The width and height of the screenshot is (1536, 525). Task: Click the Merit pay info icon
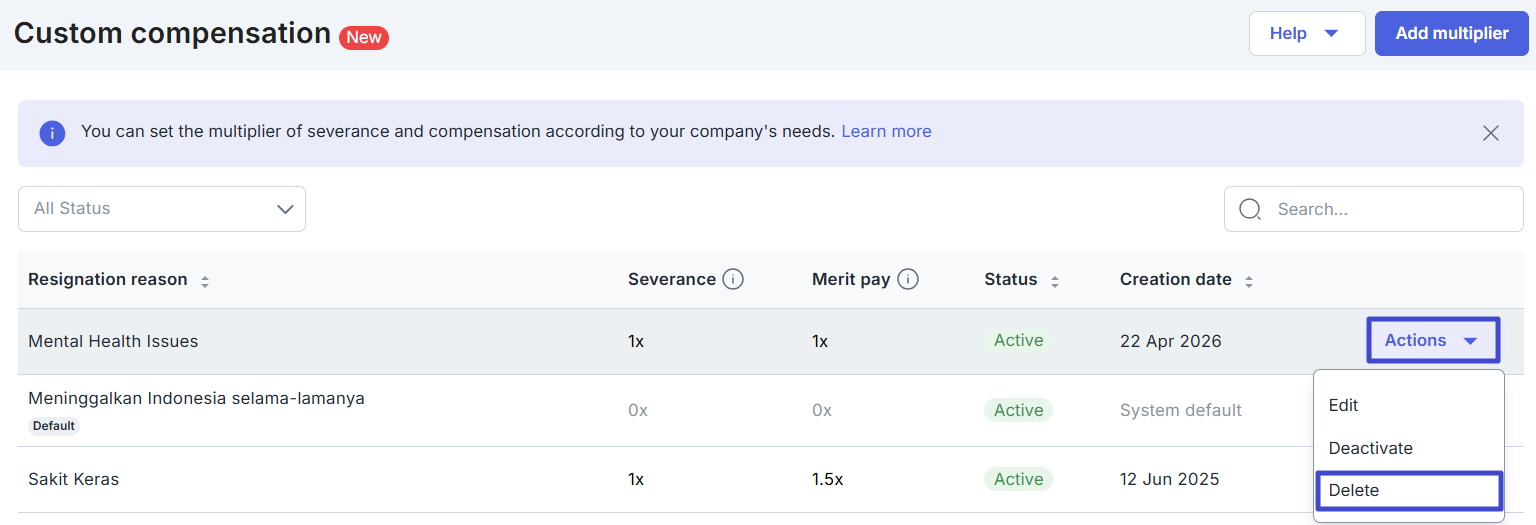click(x=908, y=280)
